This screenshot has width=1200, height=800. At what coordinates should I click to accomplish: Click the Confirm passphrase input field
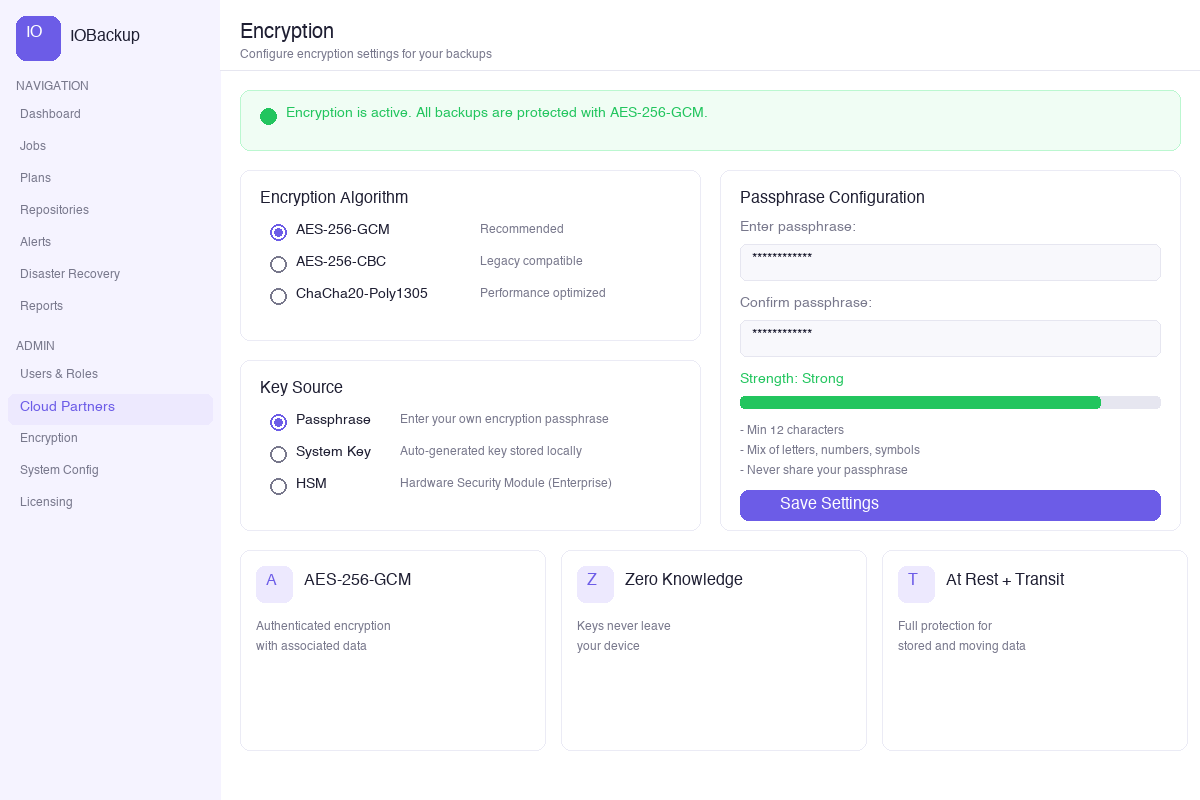(x=950, y=338)
